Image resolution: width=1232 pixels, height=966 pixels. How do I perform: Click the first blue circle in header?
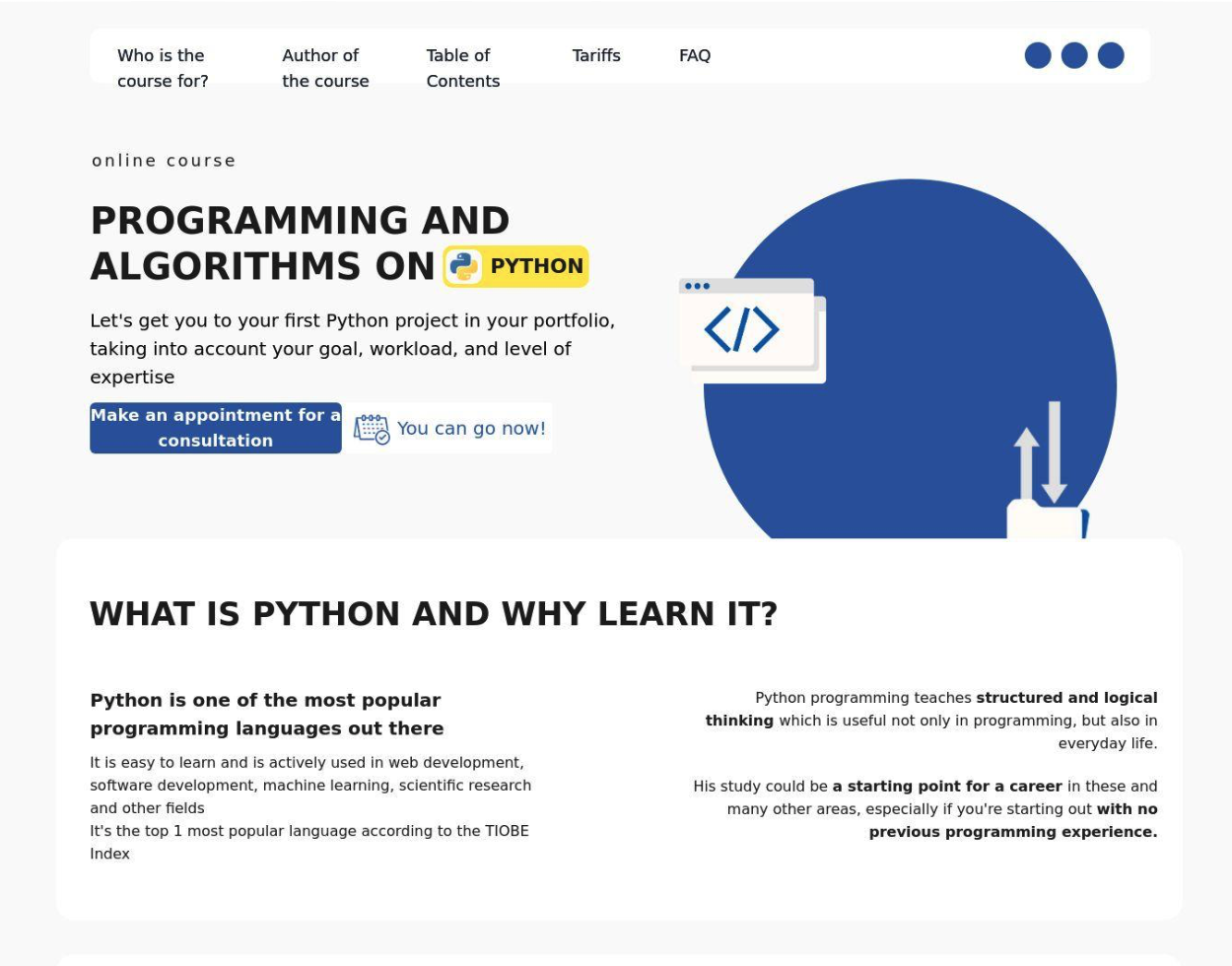click(1038, 55)
